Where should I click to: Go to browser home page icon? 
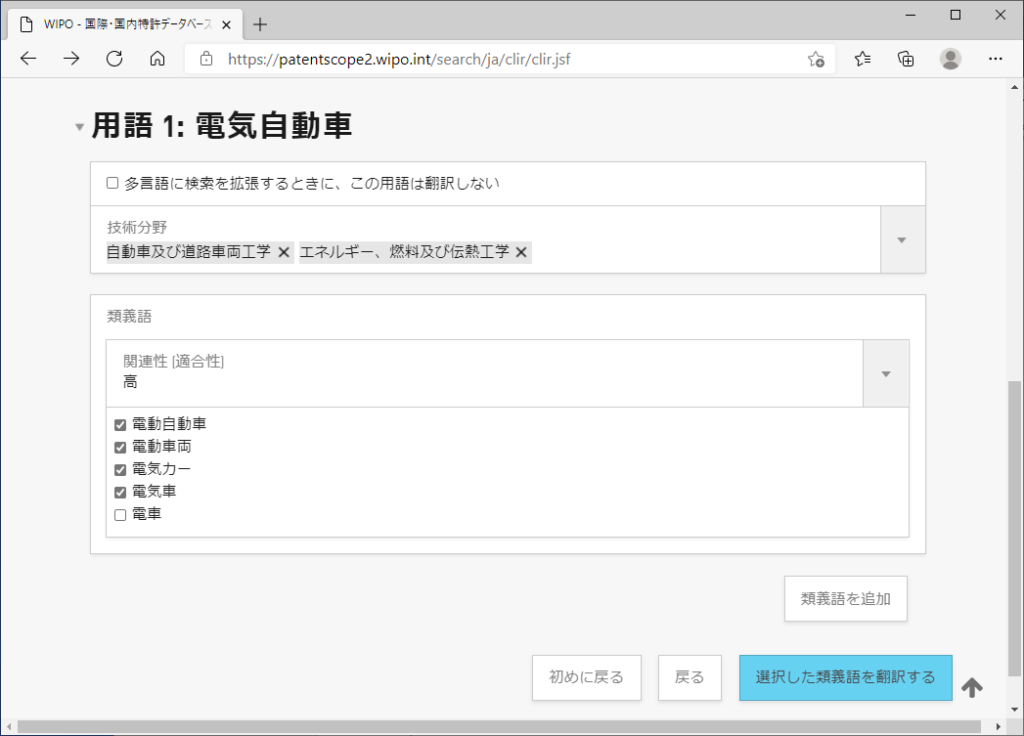coord(157,59)
